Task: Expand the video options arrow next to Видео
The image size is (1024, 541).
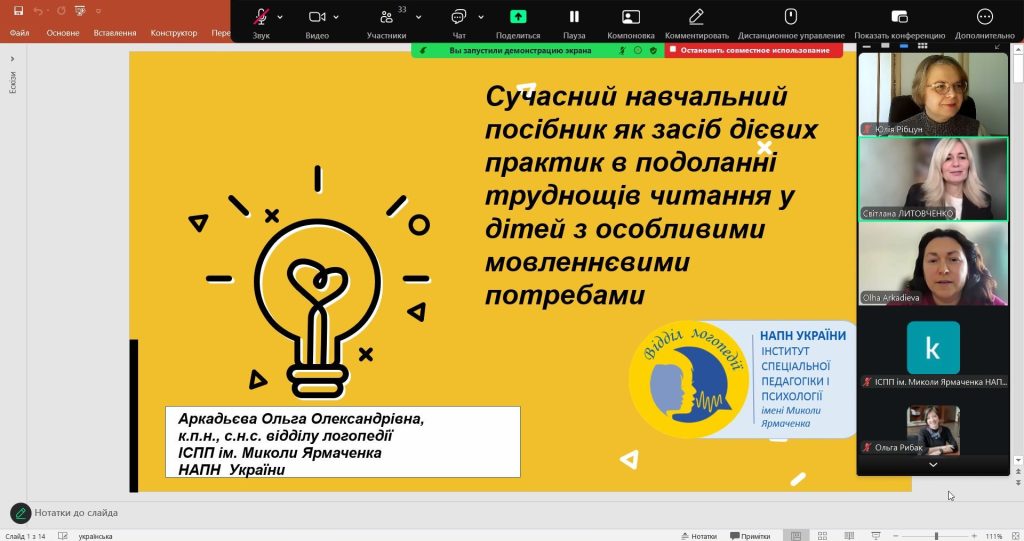Action: 338,17
